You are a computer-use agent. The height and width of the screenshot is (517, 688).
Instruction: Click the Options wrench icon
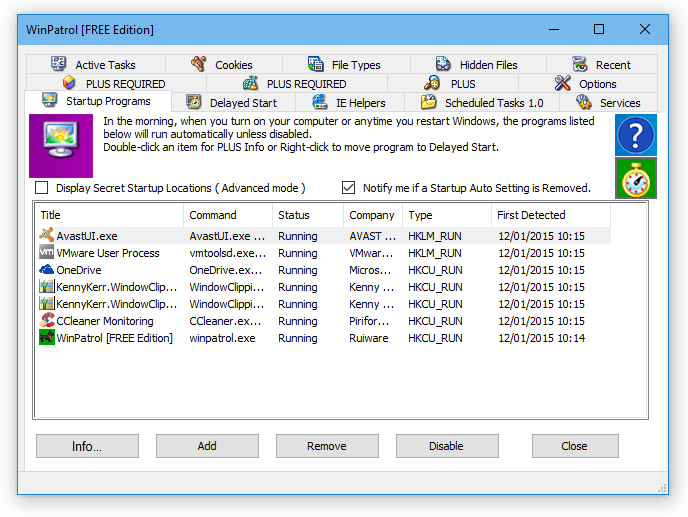pyautogui.click(x=563, y=83)
